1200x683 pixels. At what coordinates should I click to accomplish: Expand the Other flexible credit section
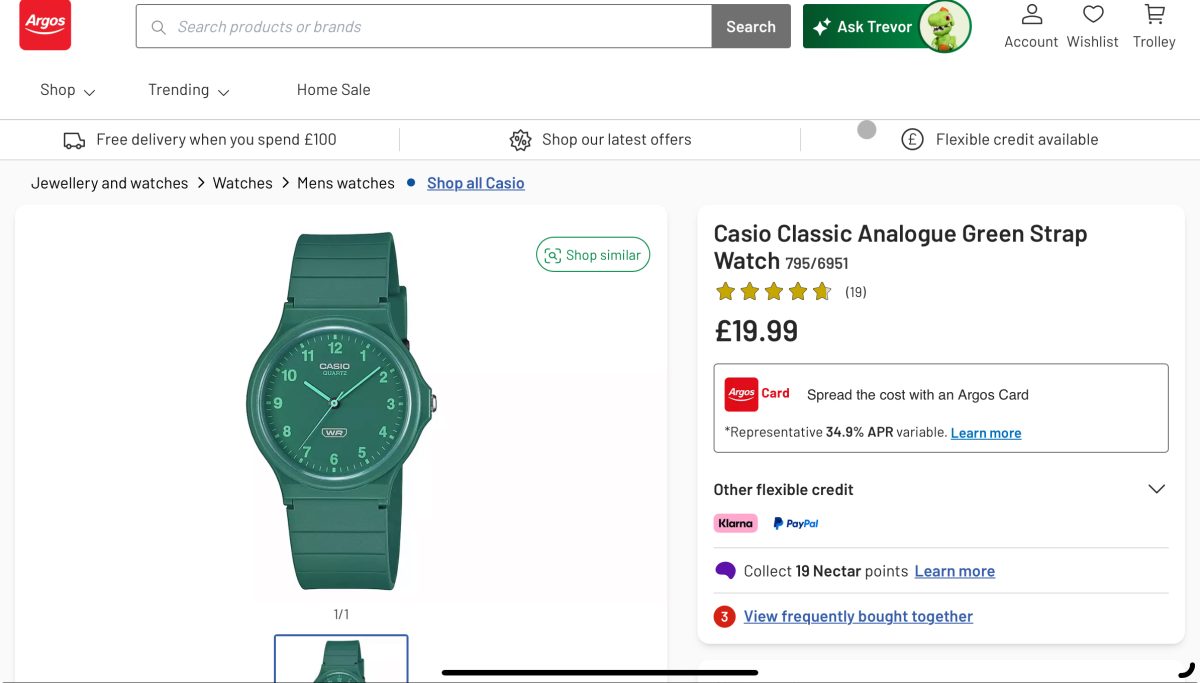[x=941, y=489]
